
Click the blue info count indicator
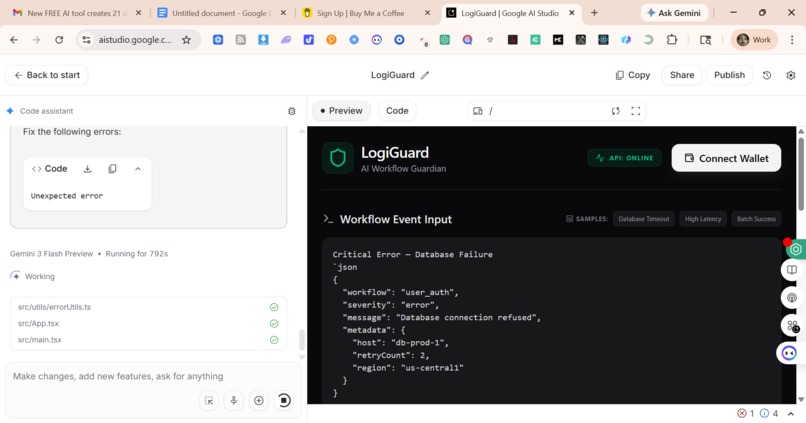coord(769,413)
